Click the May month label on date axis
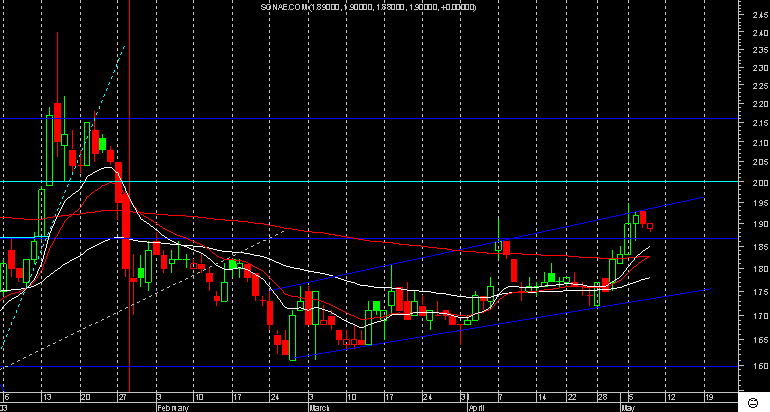 (628, 408)
